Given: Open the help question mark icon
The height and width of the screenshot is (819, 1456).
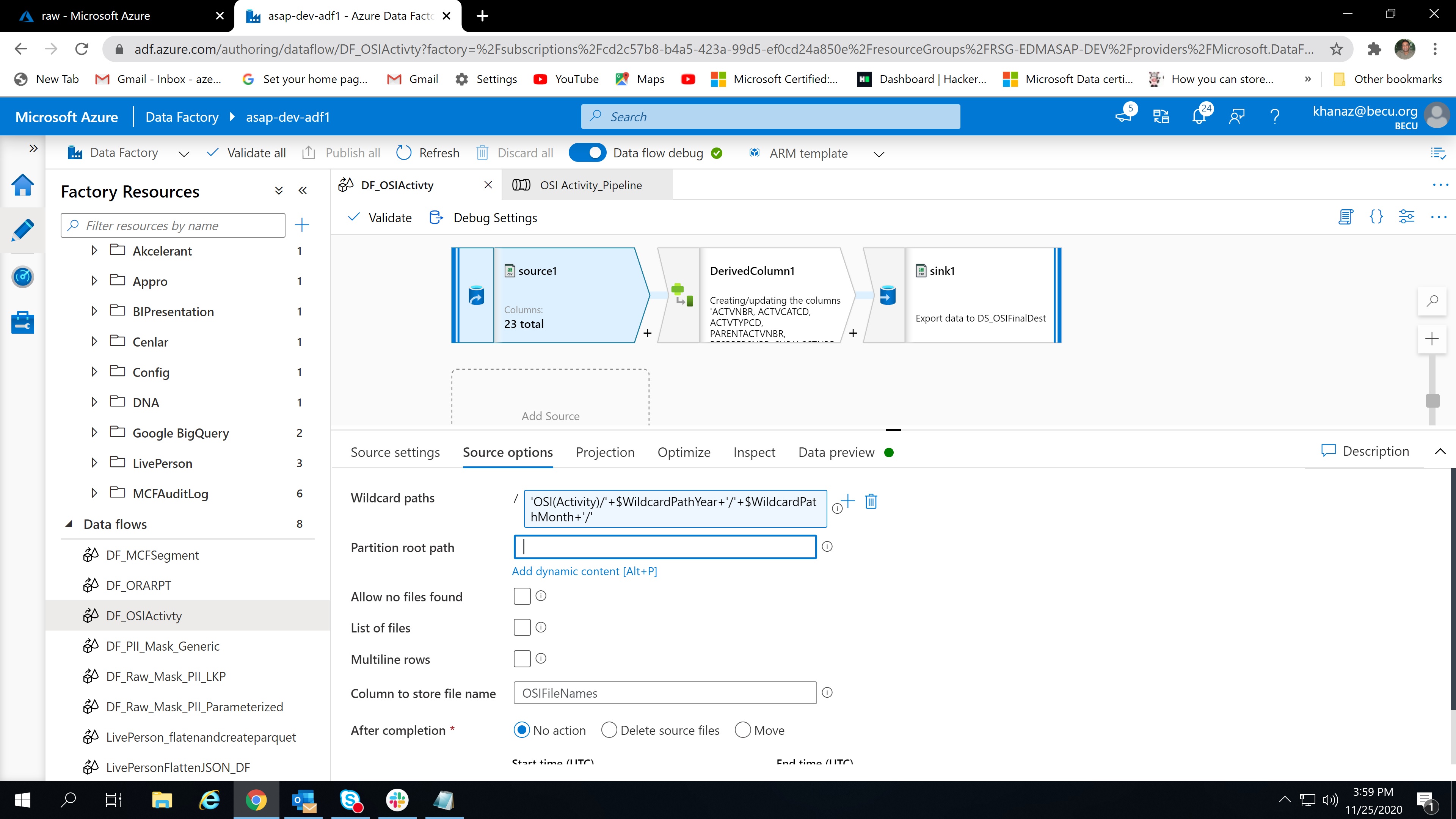Looking at the screenshot, I should pyautogui.click(x=1274, y=116).
